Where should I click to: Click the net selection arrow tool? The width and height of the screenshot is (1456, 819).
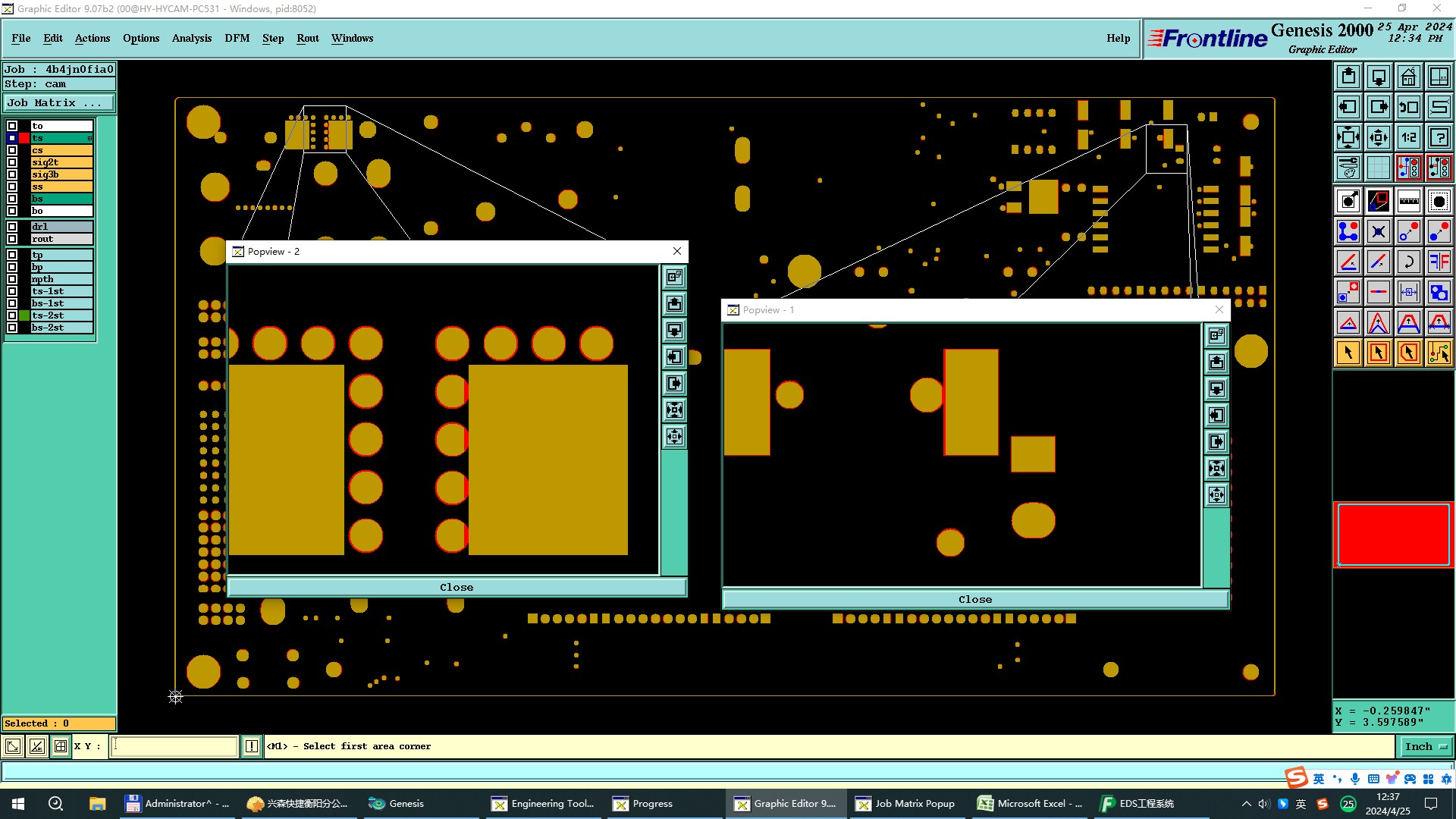coord(1439,353)
